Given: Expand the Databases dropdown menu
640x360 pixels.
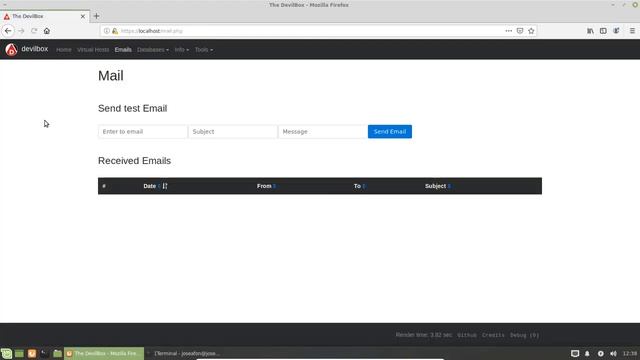Looking at the screenshot, I should (x=153, y=50).
